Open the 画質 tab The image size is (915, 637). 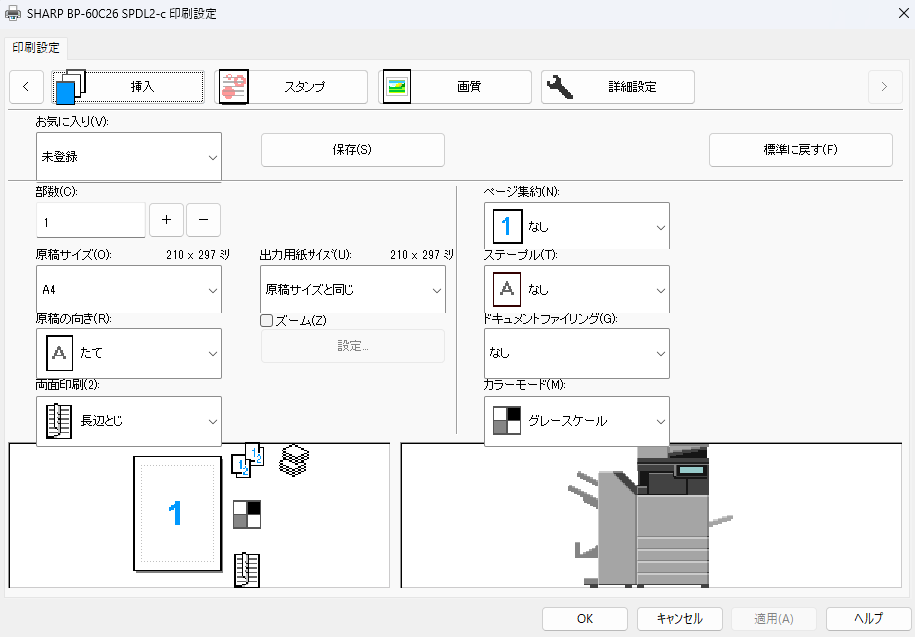pos(455,87)
